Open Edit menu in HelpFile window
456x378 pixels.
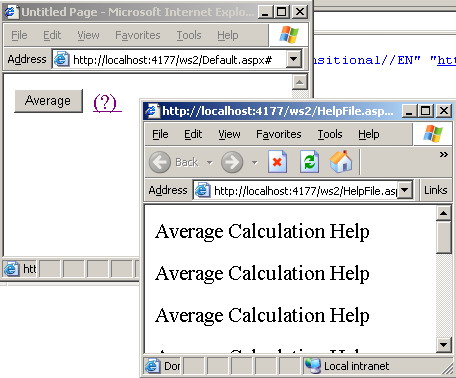(193, 134)
